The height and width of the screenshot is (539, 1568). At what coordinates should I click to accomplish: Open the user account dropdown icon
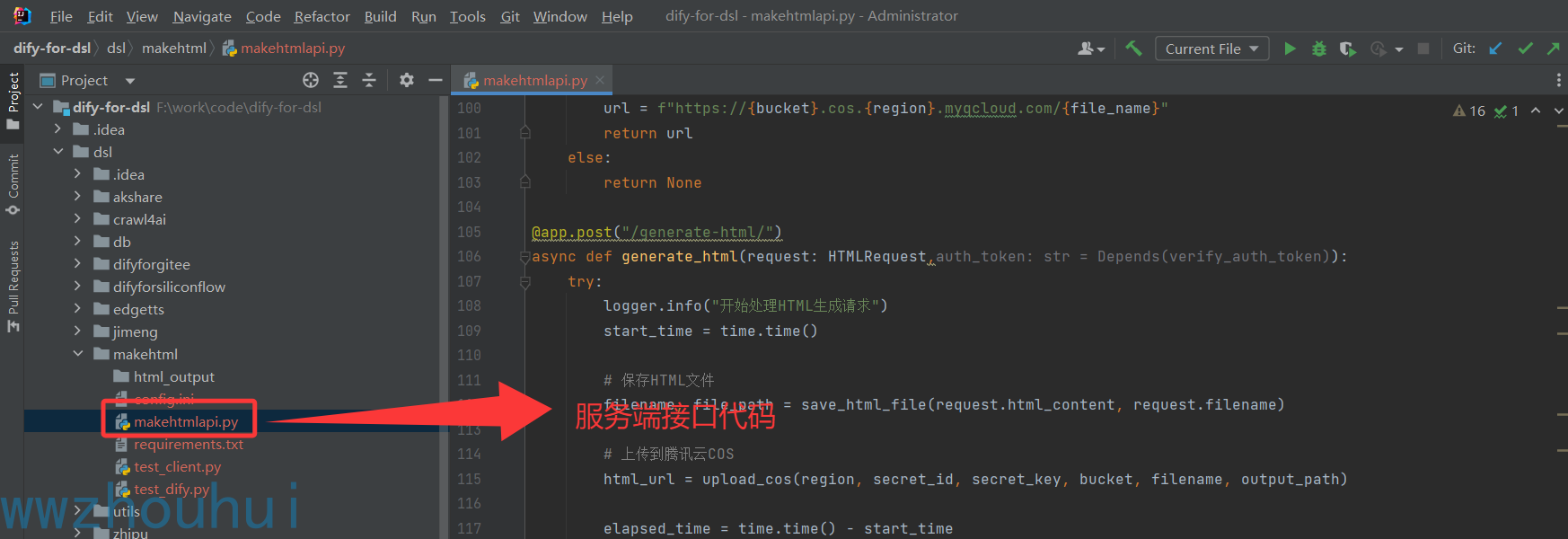point(1091,49)
